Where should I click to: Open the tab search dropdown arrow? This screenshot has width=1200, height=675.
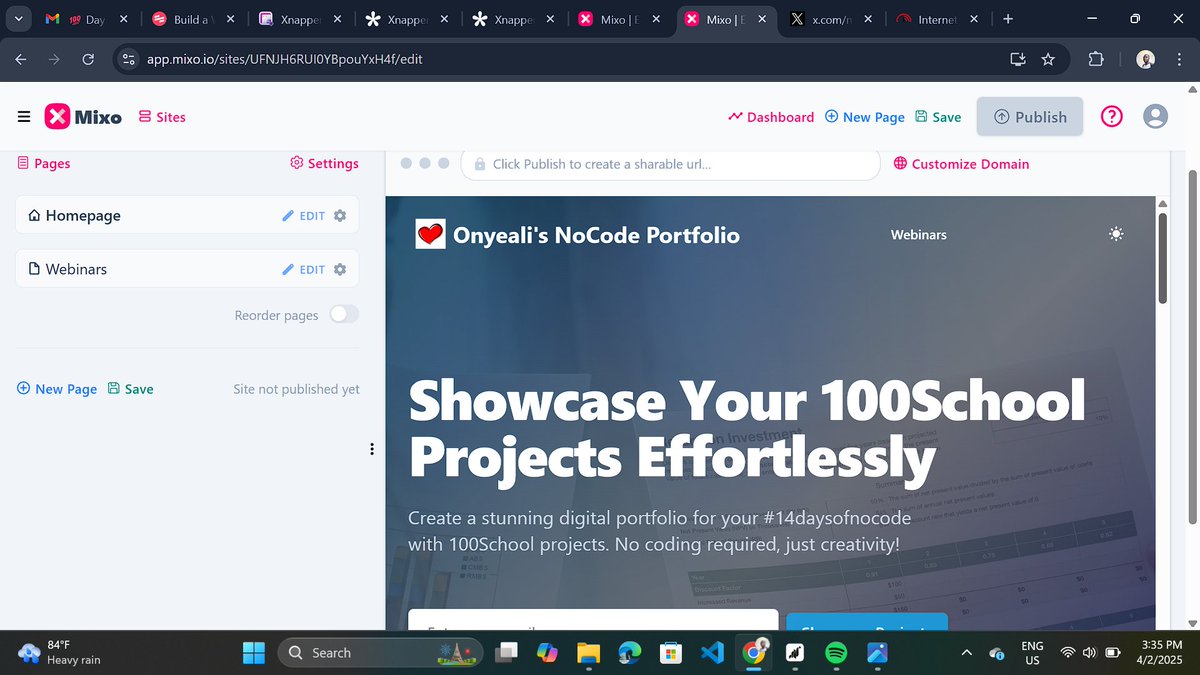point(18,19)
